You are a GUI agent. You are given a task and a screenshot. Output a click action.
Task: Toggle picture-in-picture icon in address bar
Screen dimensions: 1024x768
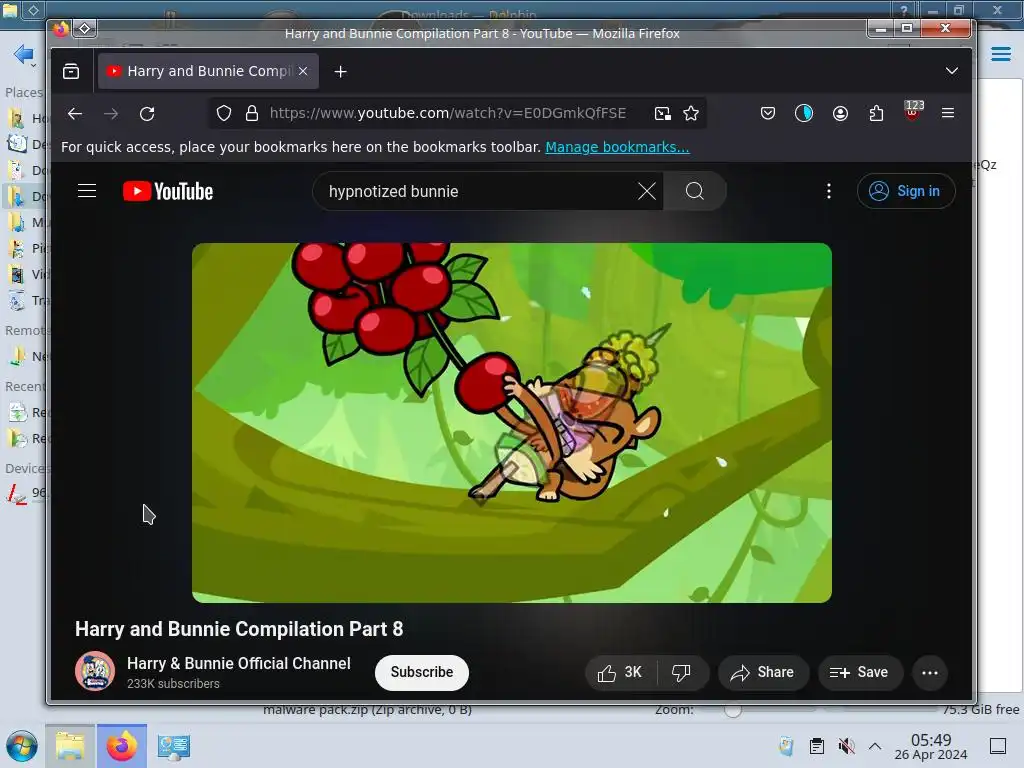pos(662,114)
